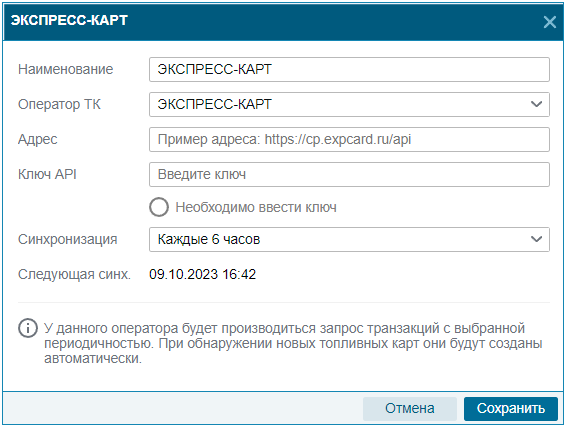The image size is (566, 428).
Task: Click the Сохранить button
Action: 511,409
